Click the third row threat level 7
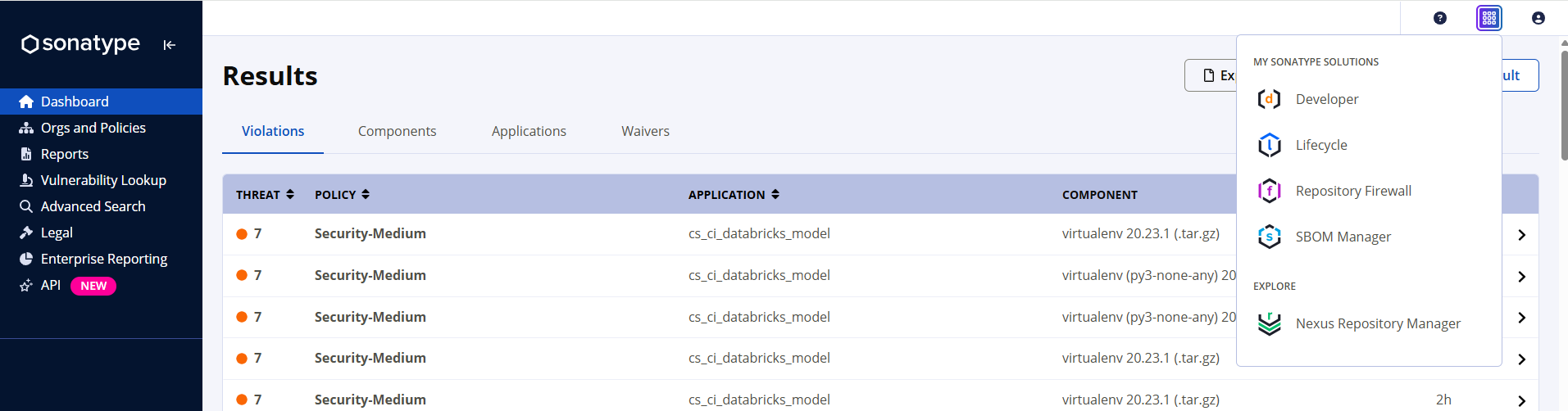Image resolution: width=1568 pixels, height=411 pixels. pyautogui.click(x=257, y=317)
